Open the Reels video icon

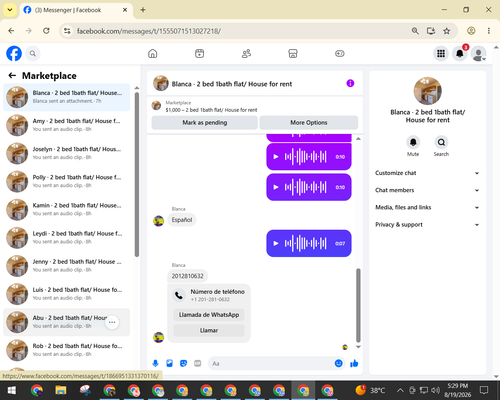(x=199, y=53)
